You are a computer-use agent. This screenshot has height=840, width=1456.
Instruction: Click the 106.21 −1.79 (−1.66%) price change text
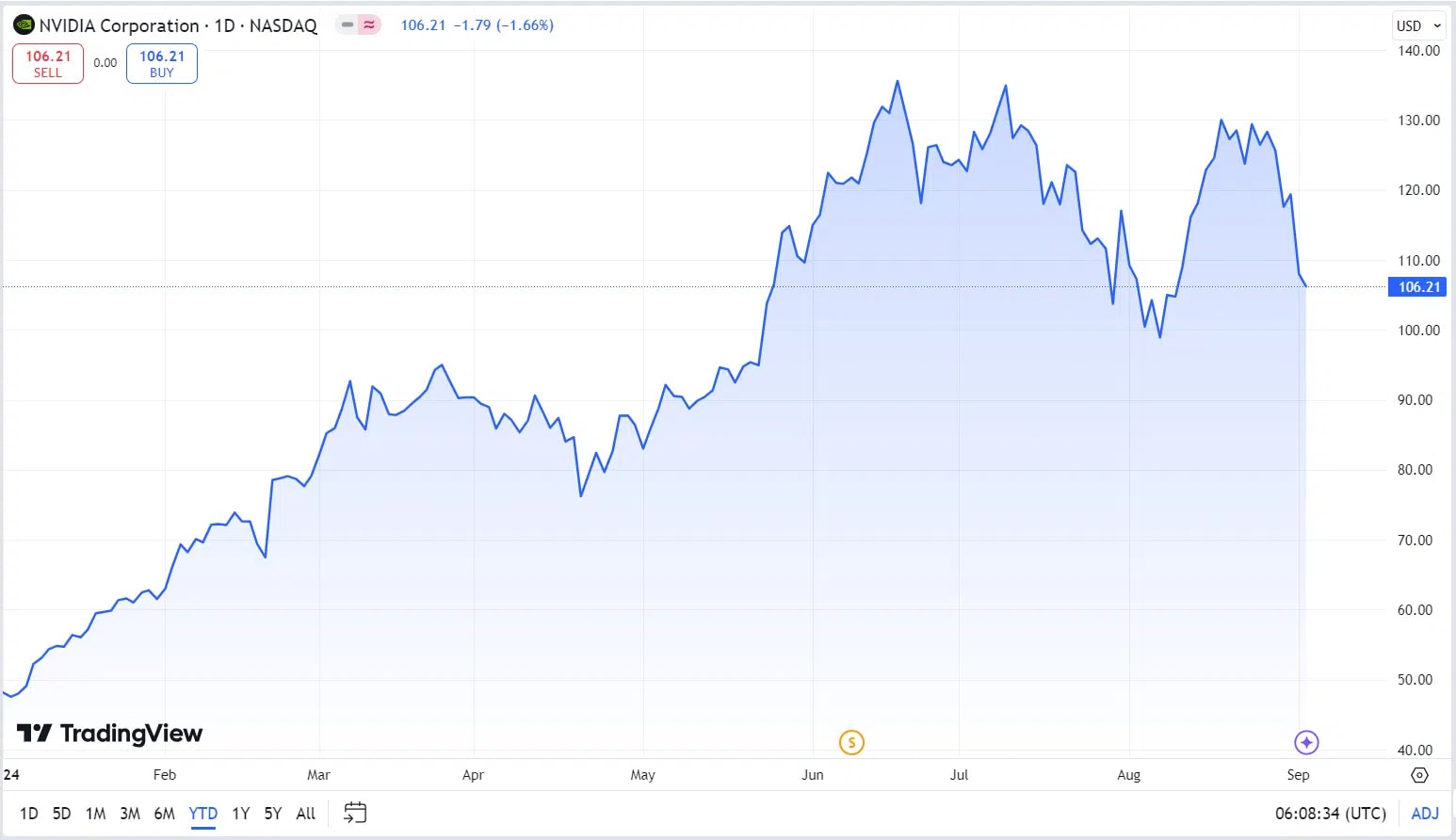477,25
